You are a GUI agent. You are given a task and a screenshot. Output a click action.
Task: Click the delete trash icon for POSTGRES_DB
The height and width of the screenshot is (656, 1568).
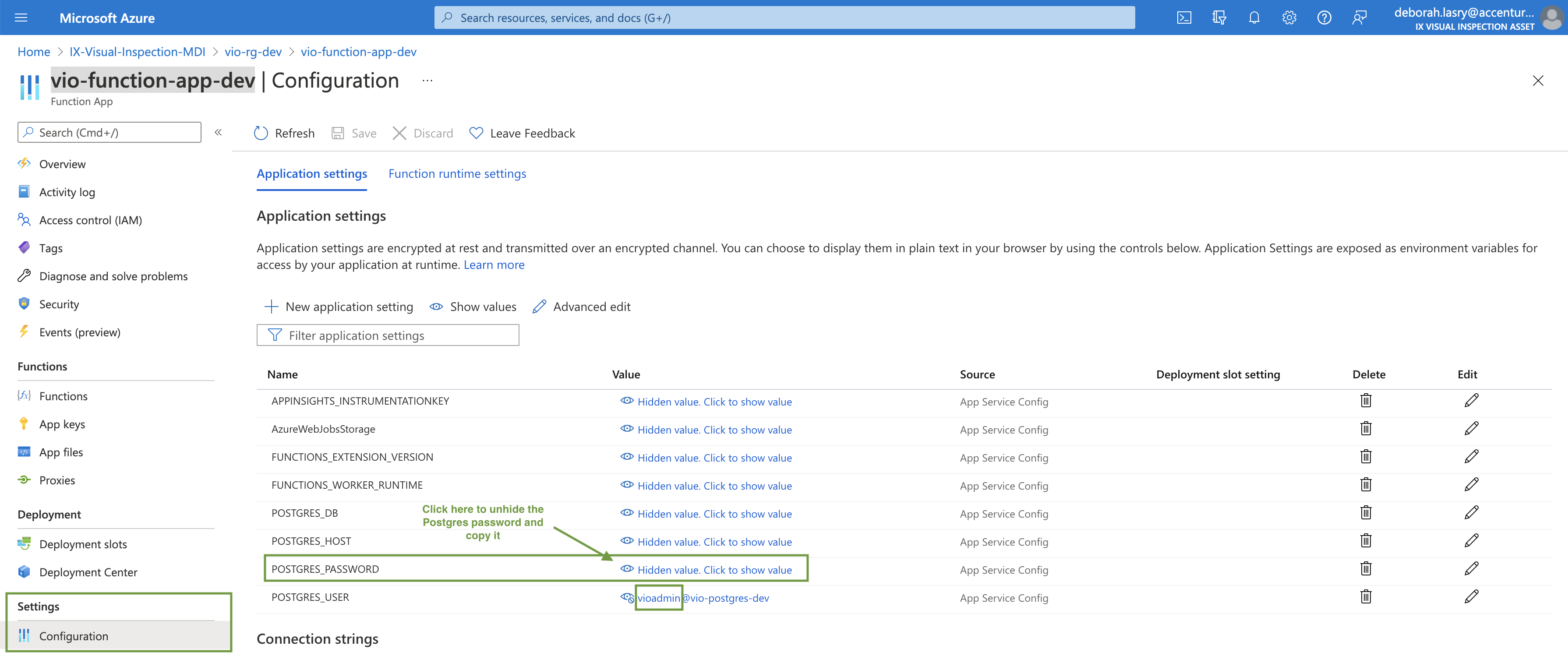[1367, 512]
